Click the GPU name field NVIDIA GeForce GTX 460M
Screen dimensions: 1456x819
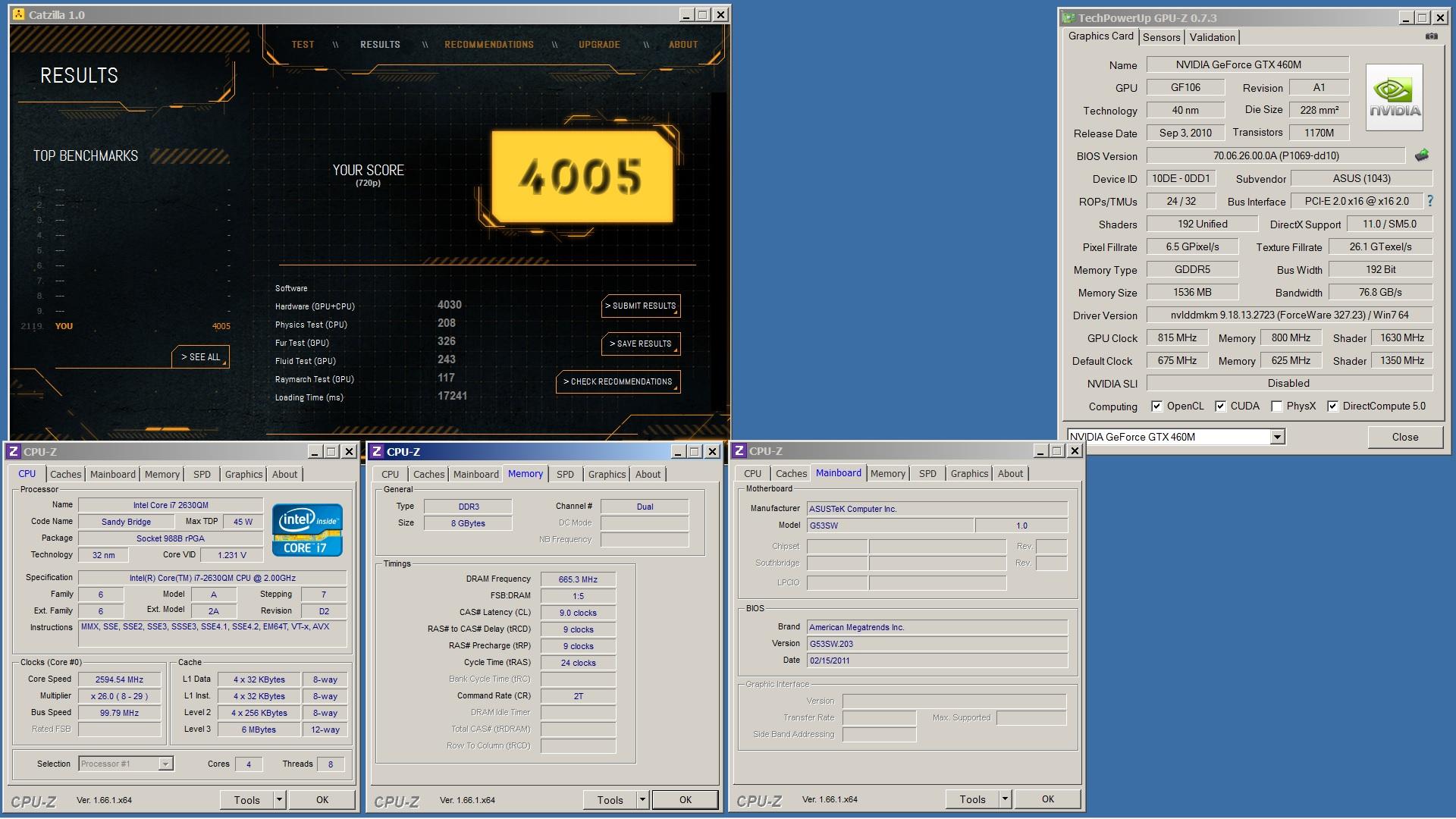pos(1247,64)
